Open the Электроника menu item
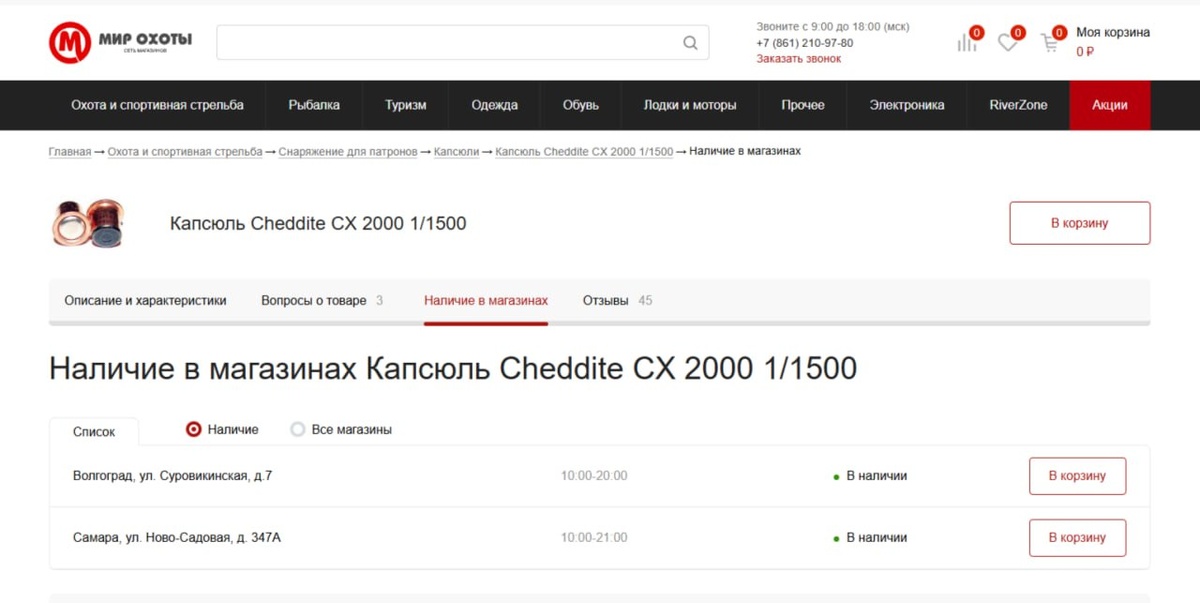This screenshot has width=1200, height=603. tap(907, 105)
